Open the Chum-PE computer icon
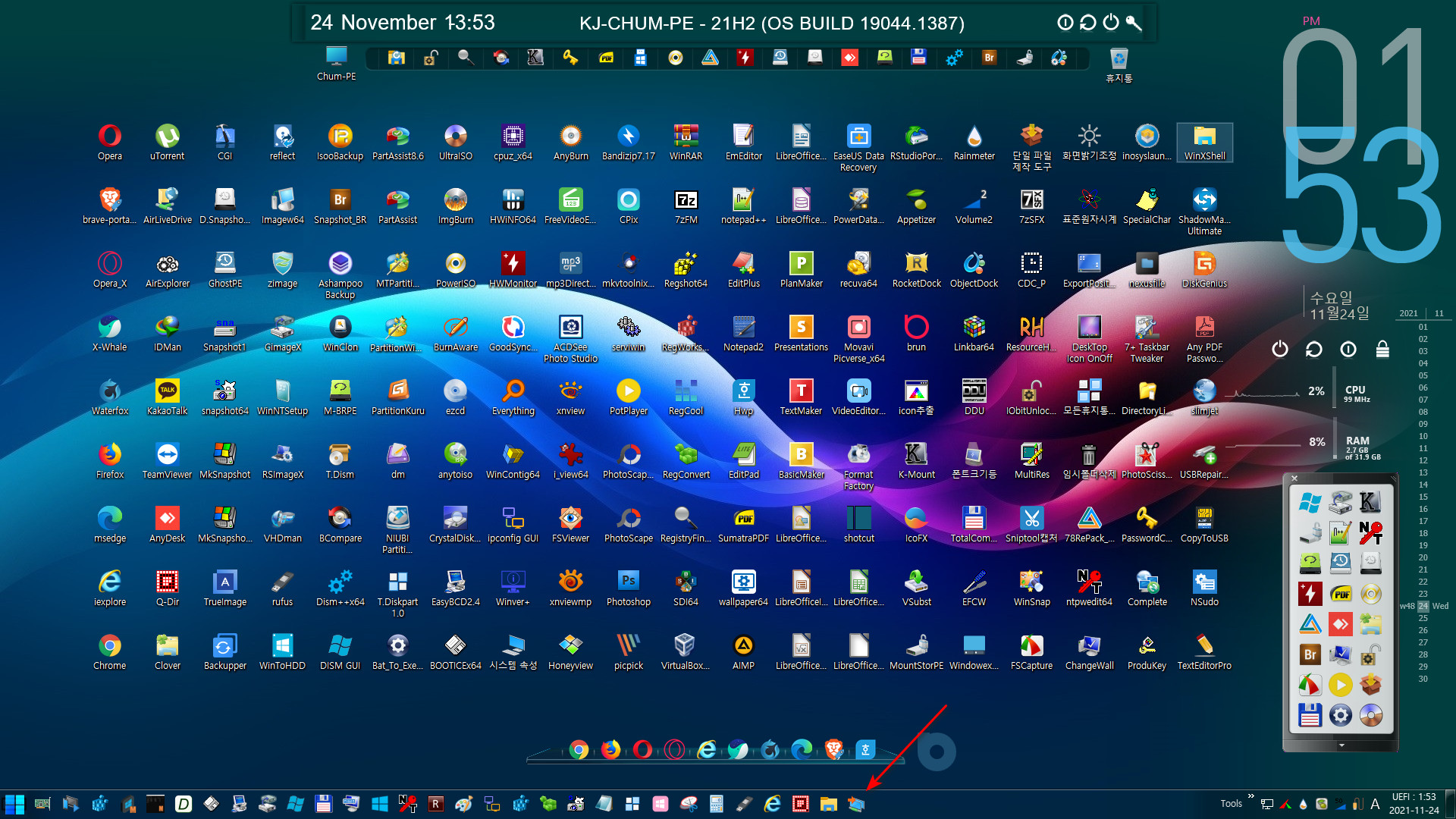 pos(336,63)
